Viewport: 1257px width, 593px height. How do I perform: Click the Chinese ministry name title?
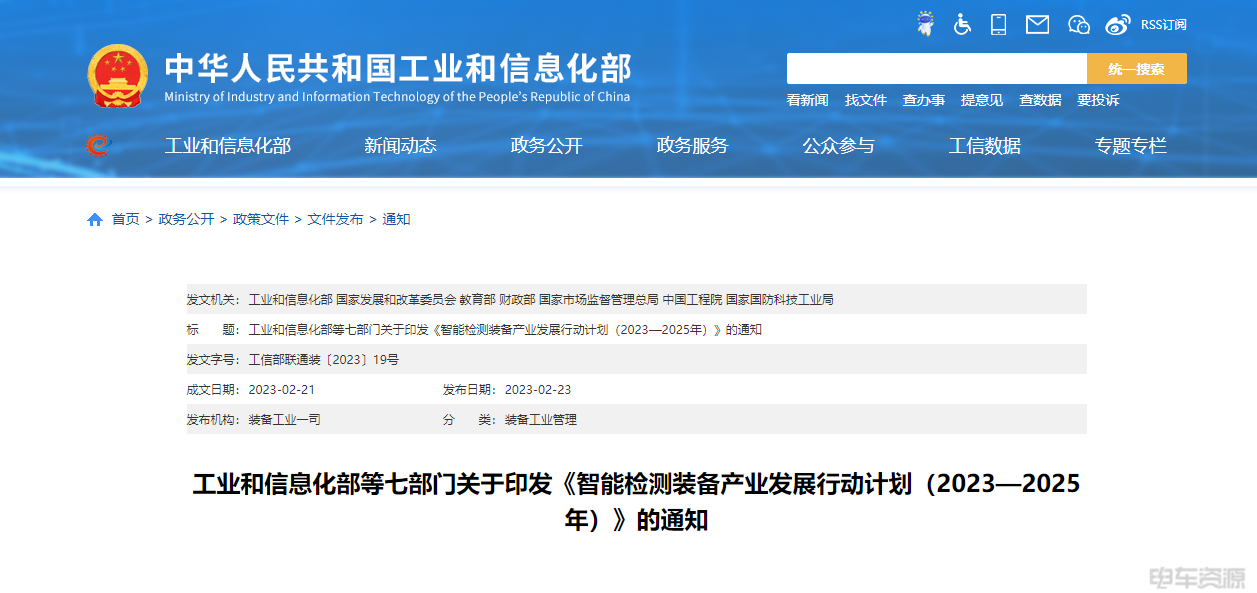(x=398, y=68)
